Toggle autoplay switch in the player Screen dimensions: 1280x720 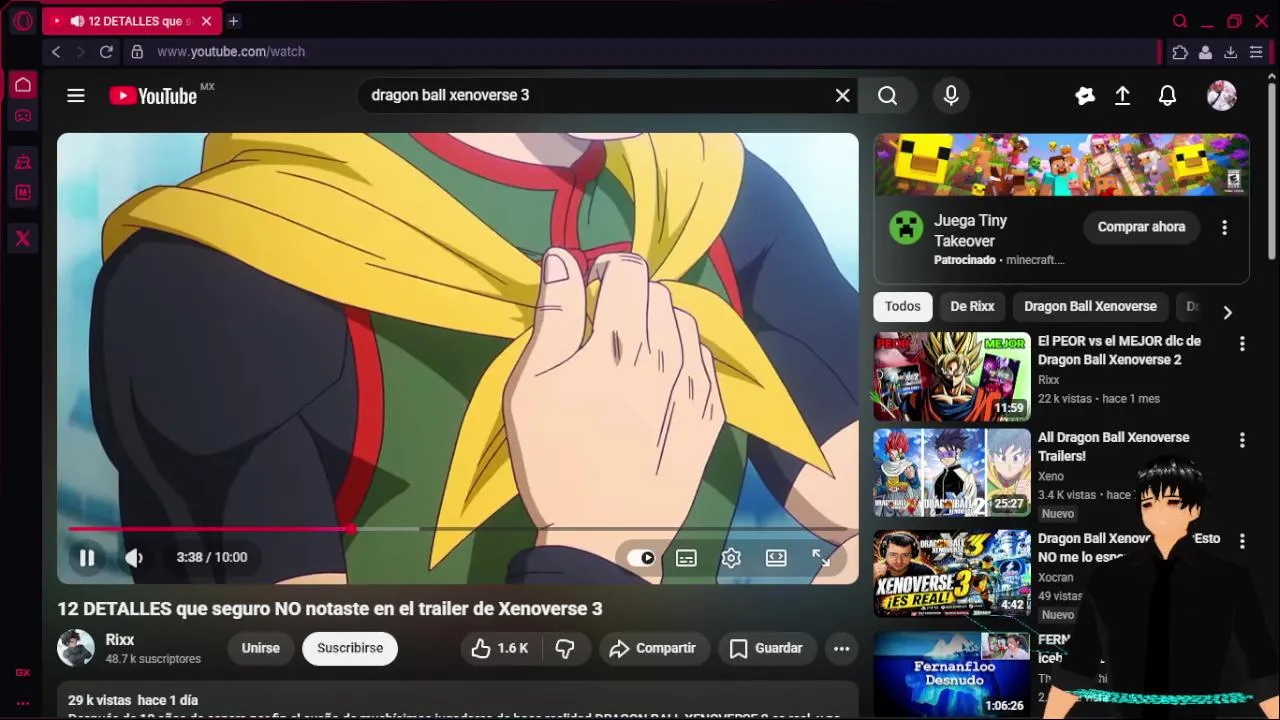tap(641, 558)
